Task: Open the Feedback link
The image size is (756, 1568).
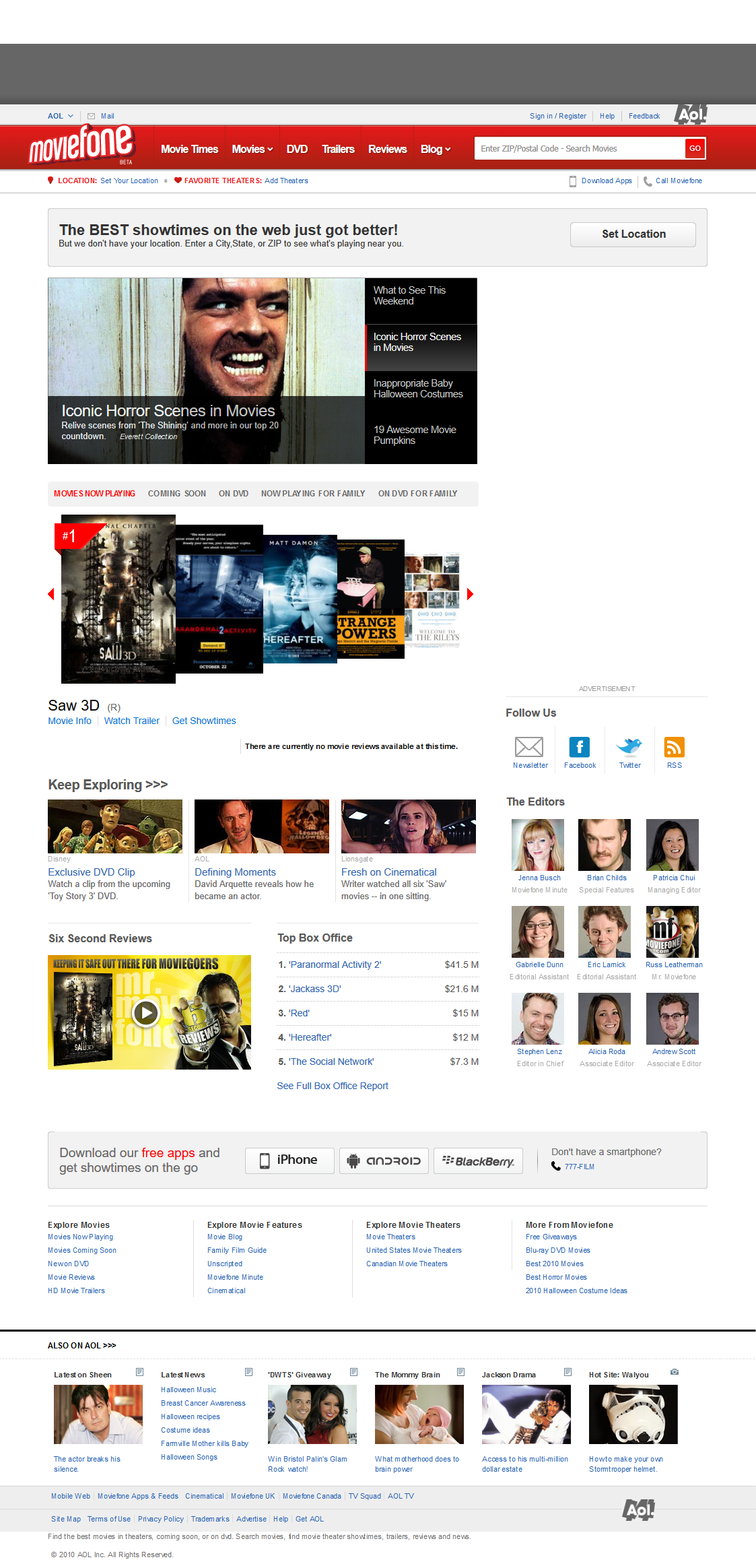Action: pyautogui.click(x=644, y=116)
